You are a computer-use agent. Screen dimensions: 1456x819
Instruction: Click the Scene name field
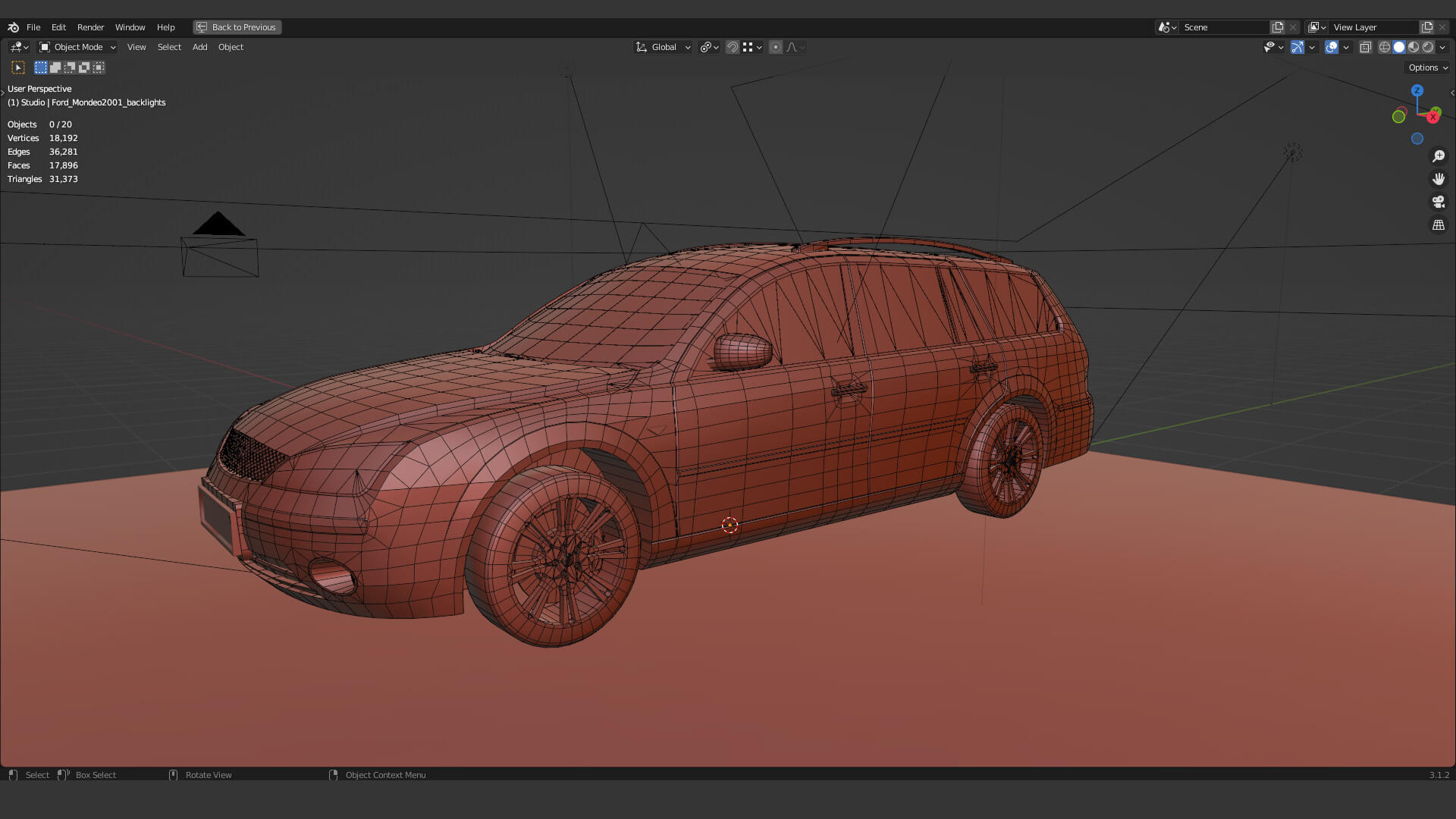[x=1225, y=27]
